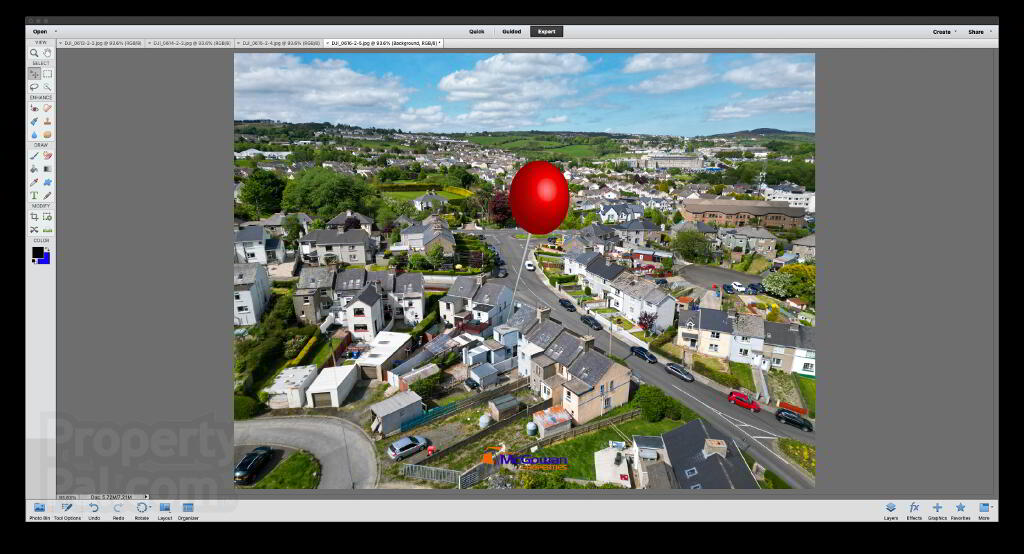
Task: Select the Hand tool
Action: tap(47, 53)
